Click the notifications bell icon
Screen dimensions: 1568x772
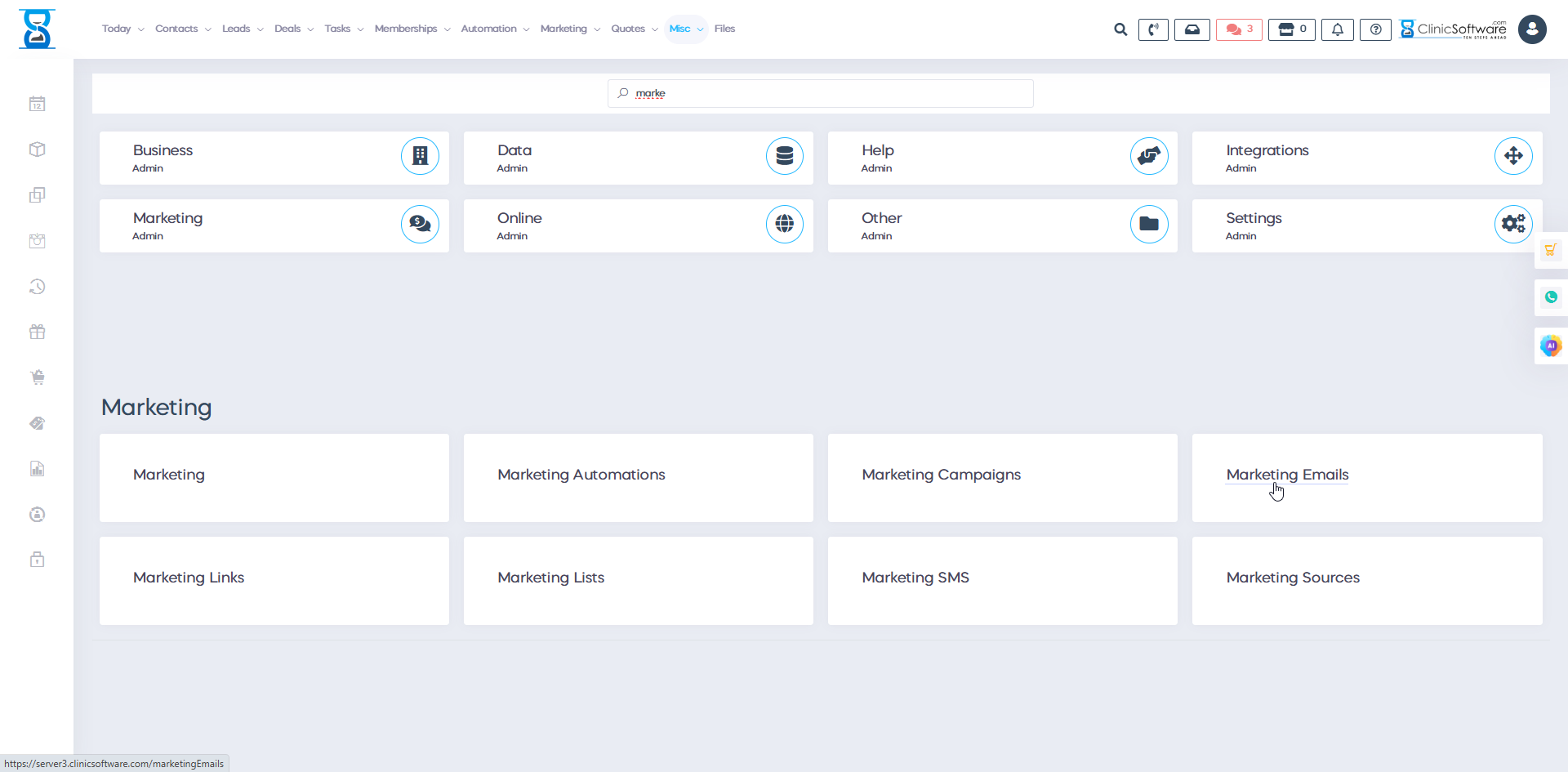coord(1337,29)
